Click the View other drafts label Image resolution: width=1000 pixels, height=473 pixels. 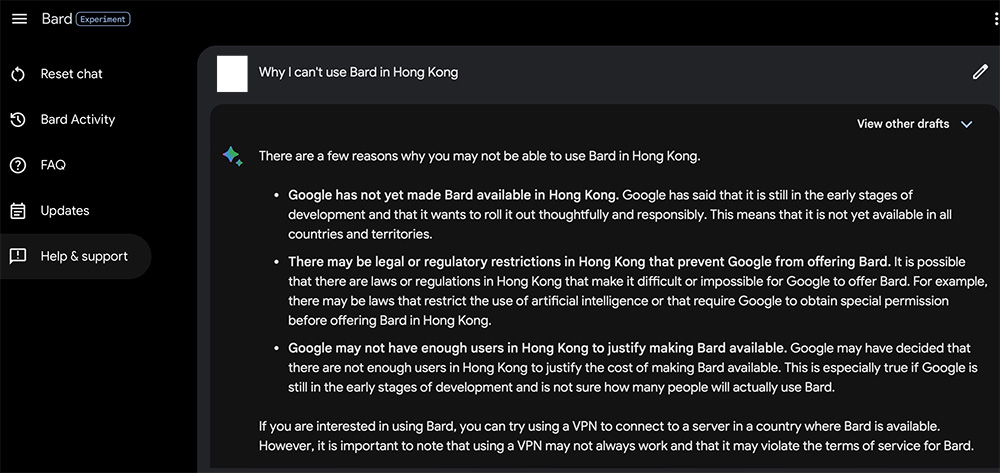pos(903,124)
